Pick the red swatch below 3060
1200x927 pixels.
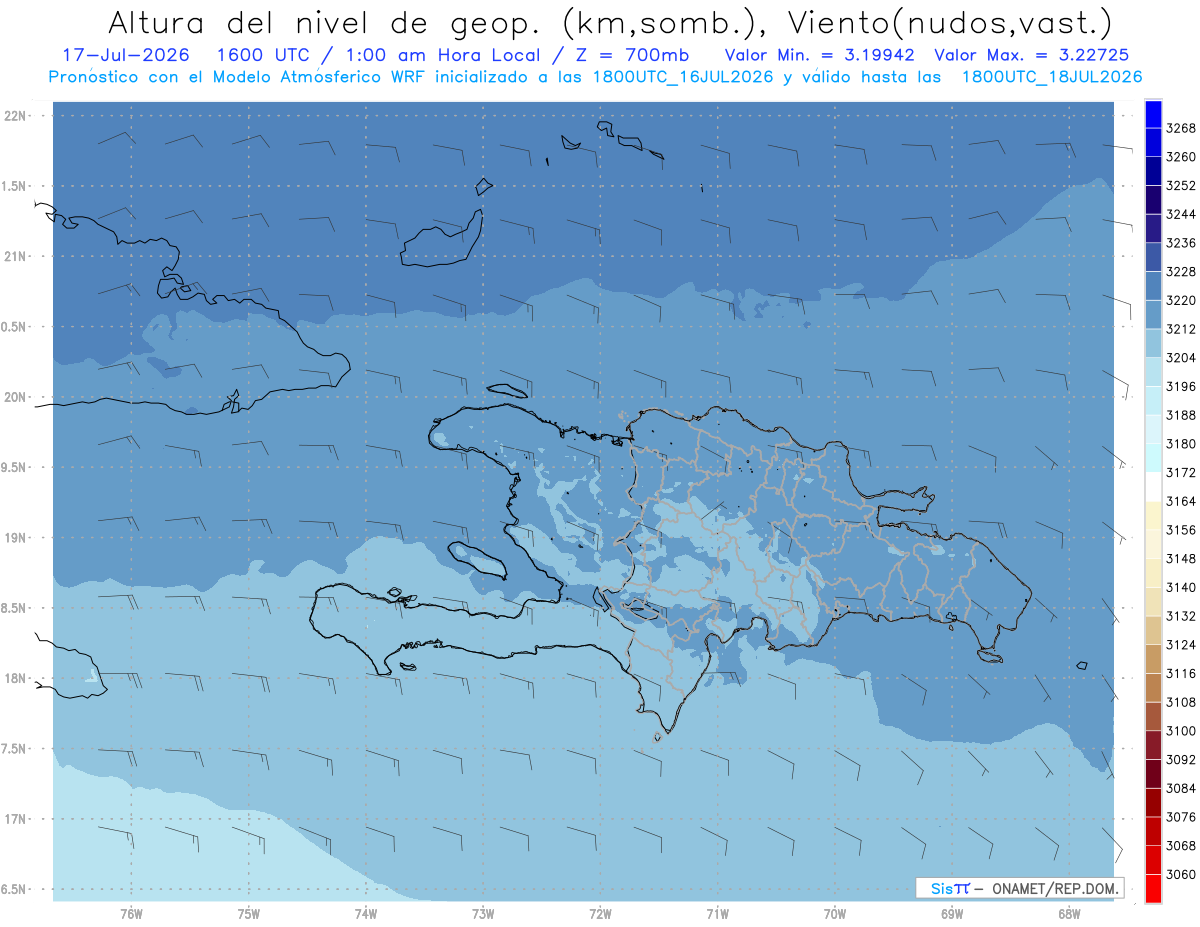click(x=1153, y=889)
